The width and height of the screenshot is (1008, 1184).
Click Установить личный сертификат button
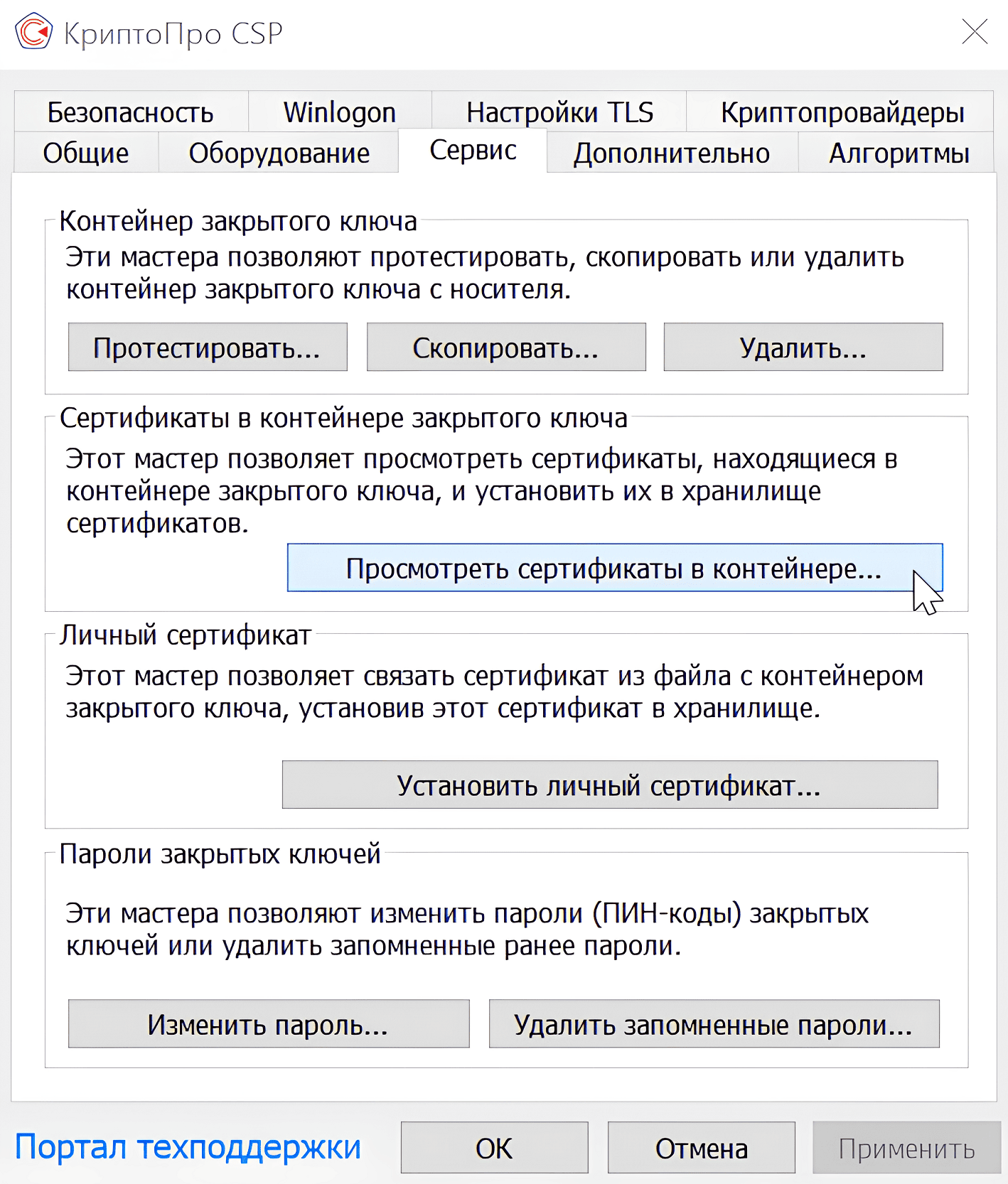point(609,785)
